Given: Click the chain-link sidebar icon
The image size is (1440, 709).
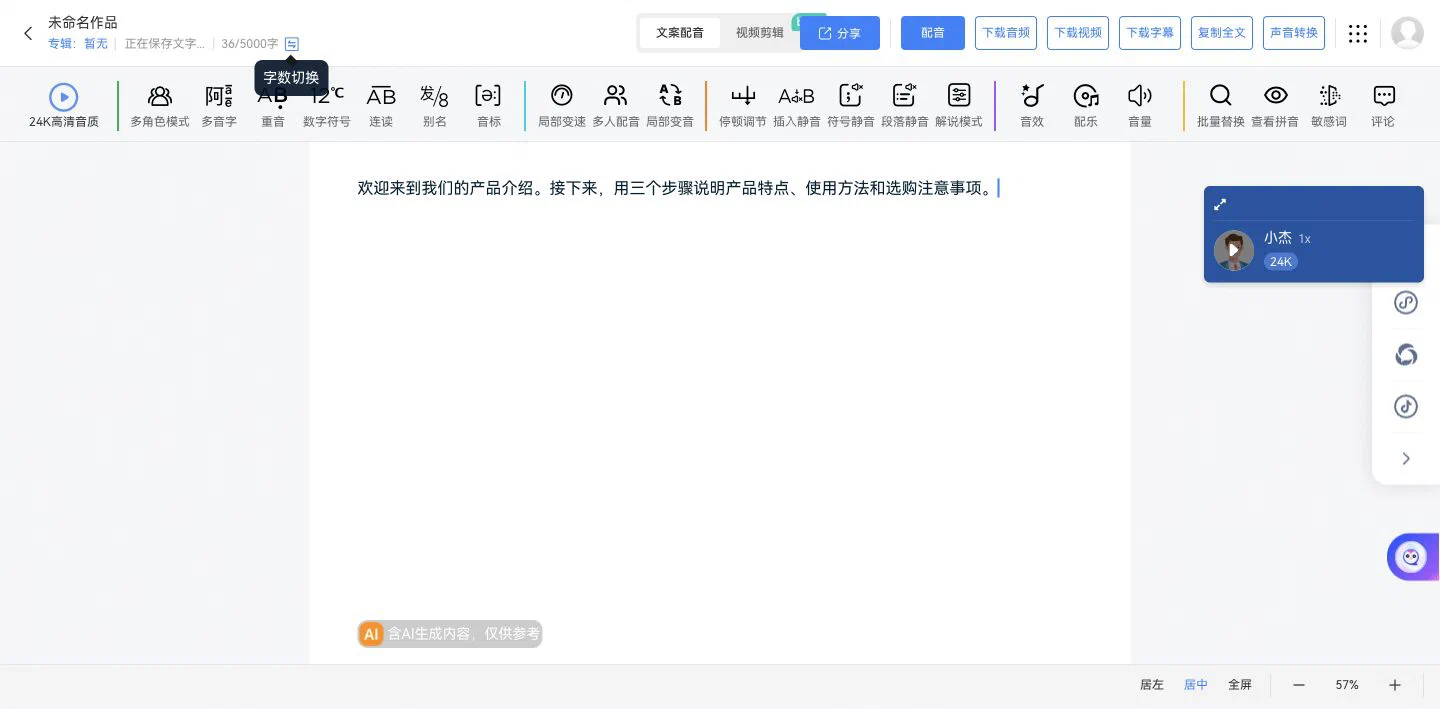Looking at the screenshot, I should tap(1406, 303).
